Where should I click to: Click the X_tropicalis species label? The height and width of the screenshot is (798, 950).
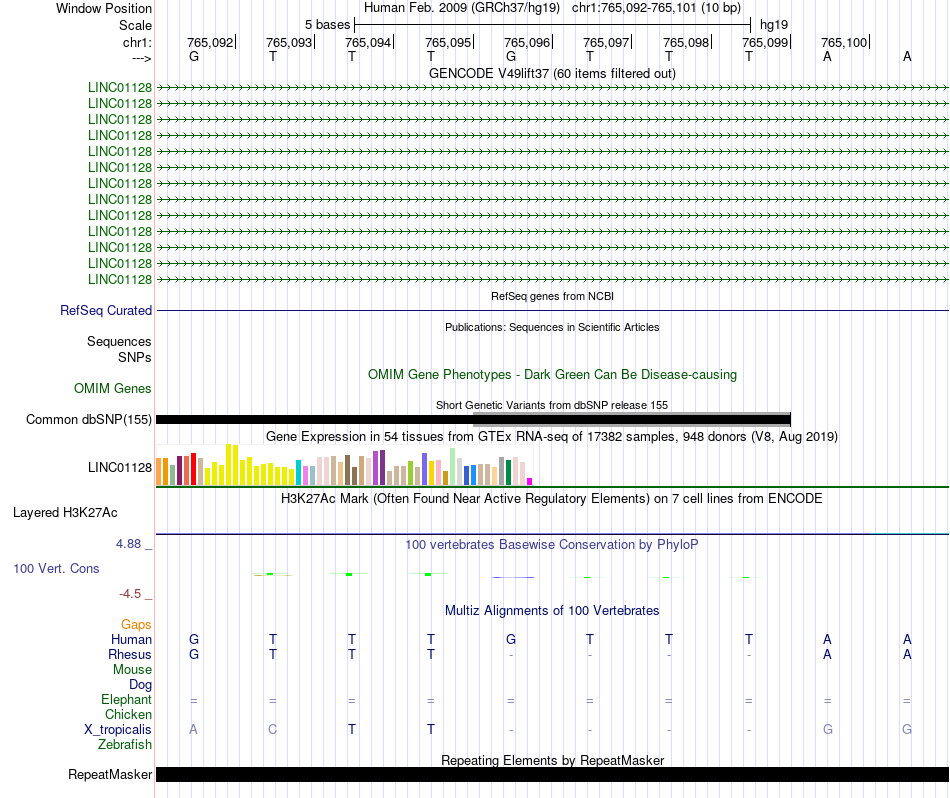click(118, 730)
